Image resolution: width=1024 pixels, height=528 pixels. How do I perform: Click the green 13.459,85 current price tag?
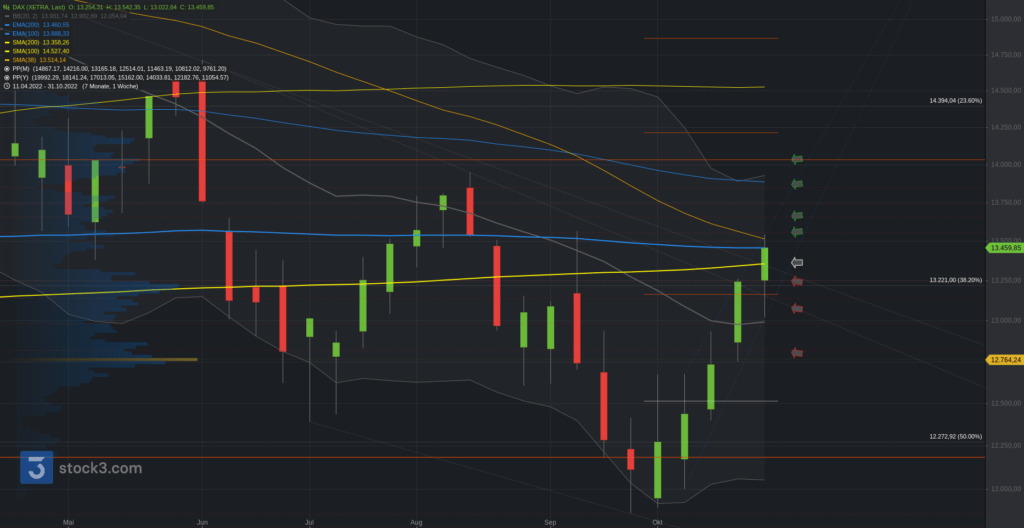pos(1004,247)
